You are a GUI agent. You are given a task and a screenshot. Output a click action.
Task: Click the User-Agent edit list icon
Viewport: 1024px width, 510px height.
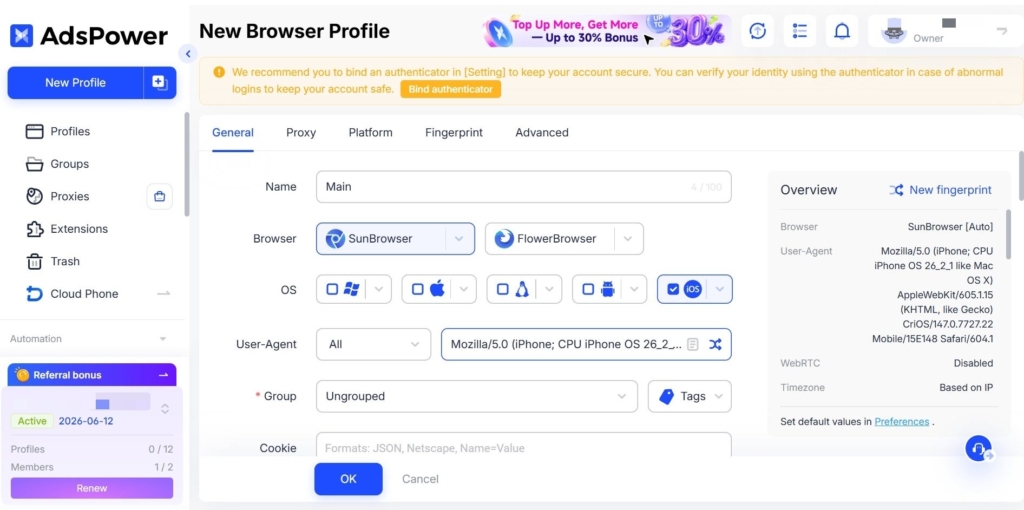[x=693, y=344]
